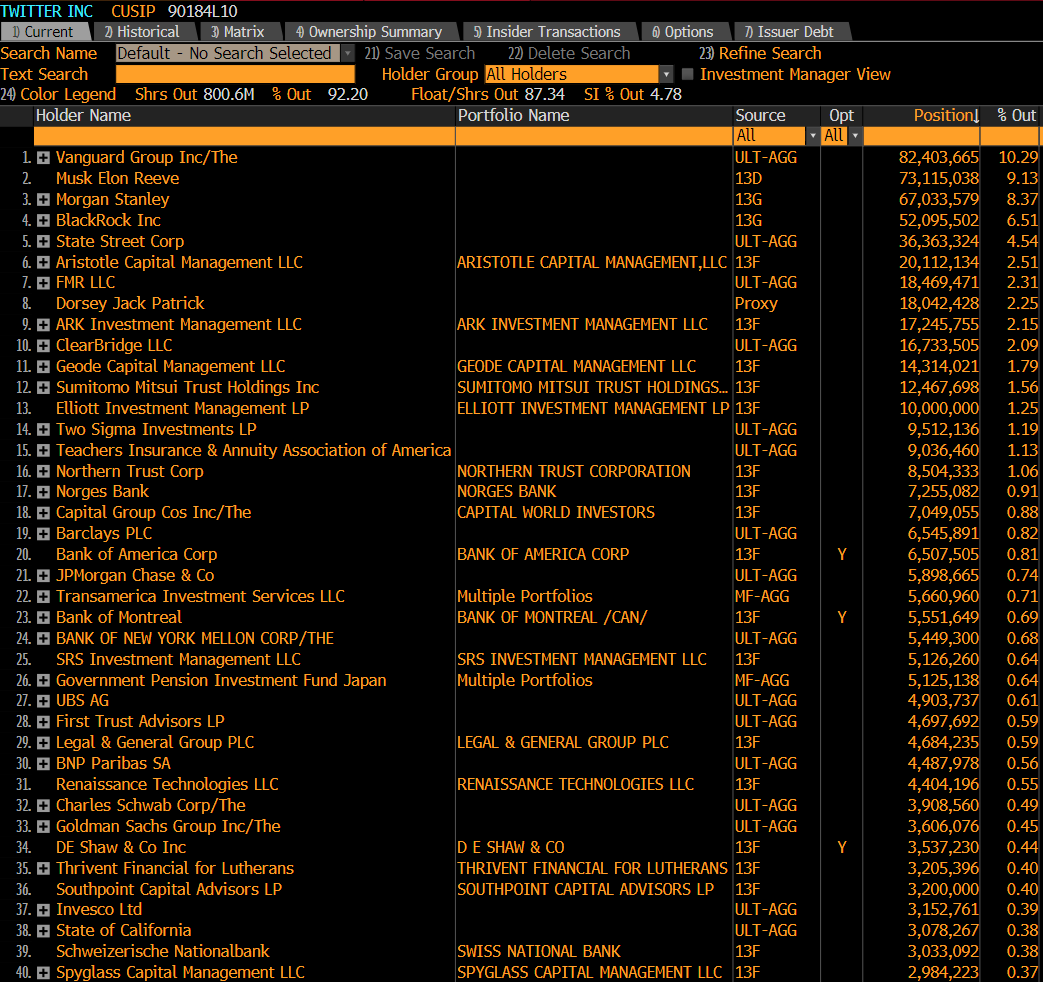Expand Invesco Ltd holder row
The width and height of the screenshot is (1043, 982).
click(43, 910)
